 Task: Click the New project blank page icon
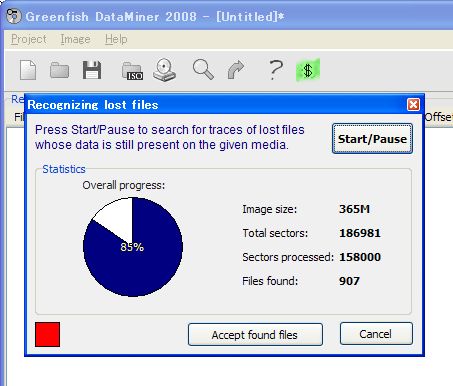tap(28, 70)
